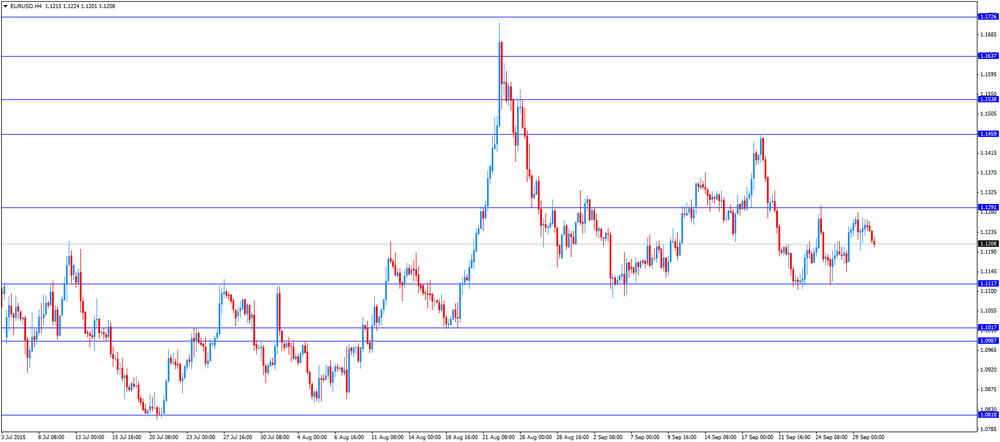The image size is (1000, 442).
Task: Click the 26 Aug 00:00 time axis label
Action: coord(534,438)
